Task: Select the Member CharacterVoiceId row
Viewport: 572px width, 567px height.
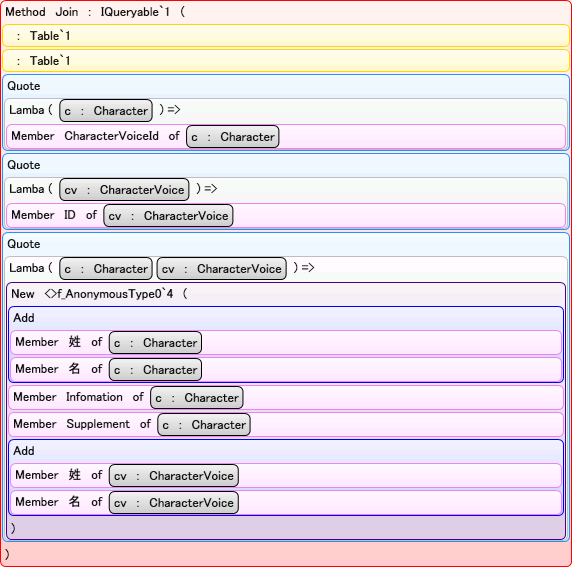Action: click(x=286, y=136)
